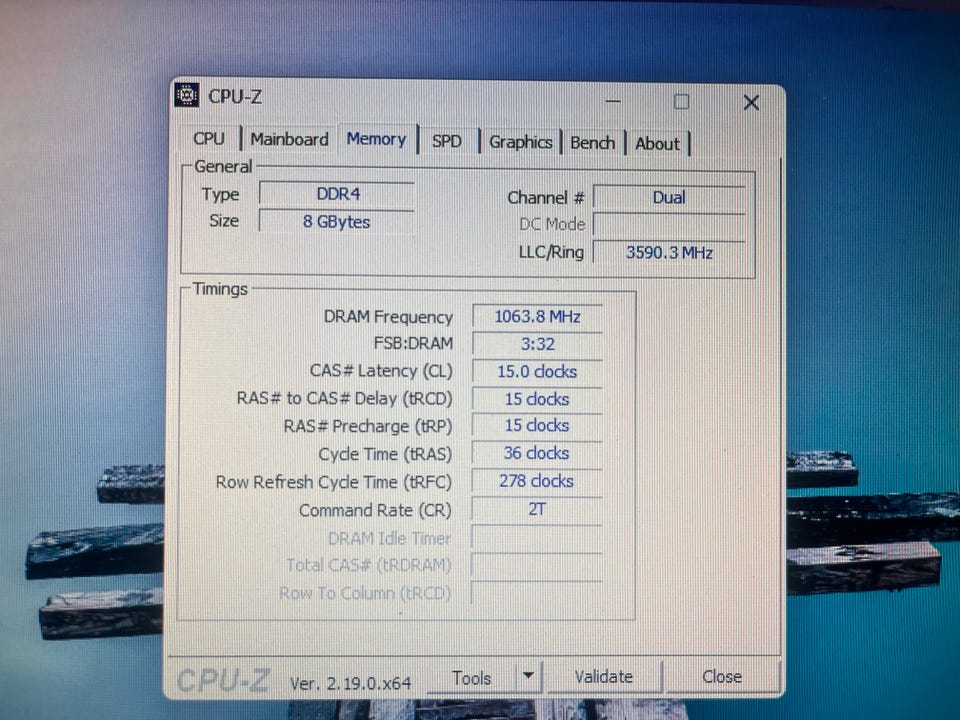Click the 3590.3 MHz LLC/Ring value
This screenshot has width=960, height=720.
pyautogui.click(x=669, y=253)
